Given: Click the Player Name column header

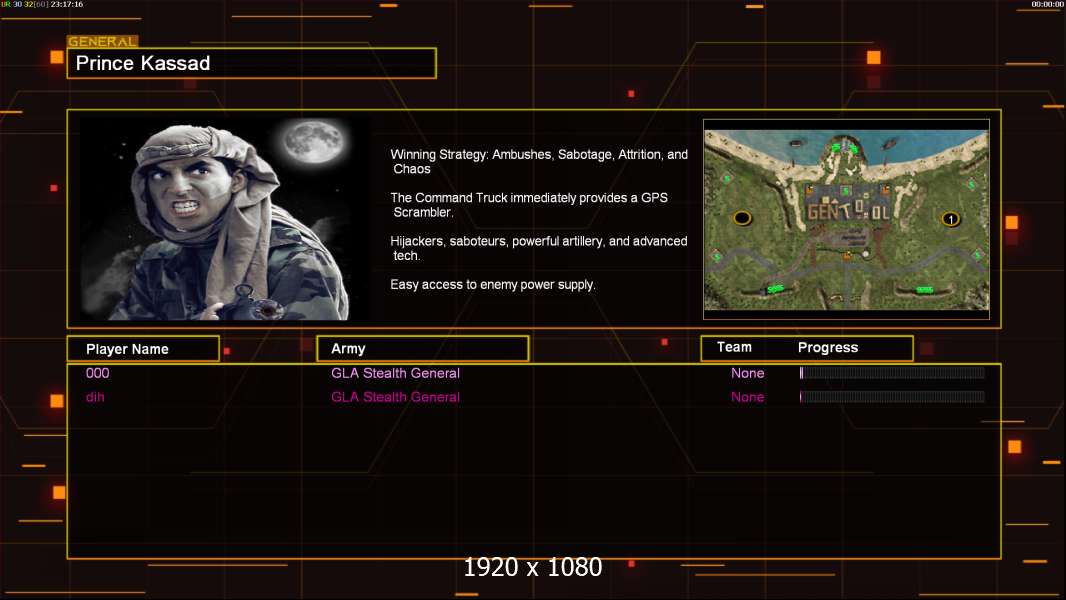Looking at the screenshot, I should point(143,349).
